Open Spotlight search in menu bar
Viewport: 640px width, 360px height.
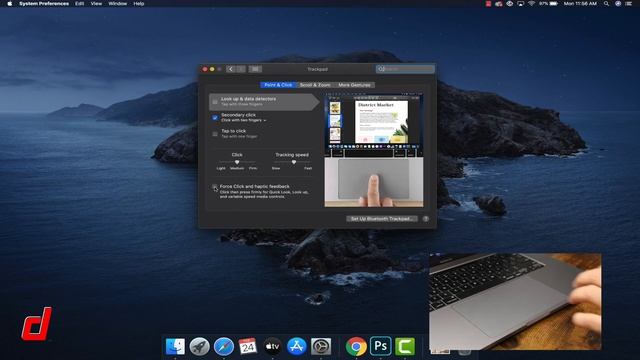click(607, 4)
